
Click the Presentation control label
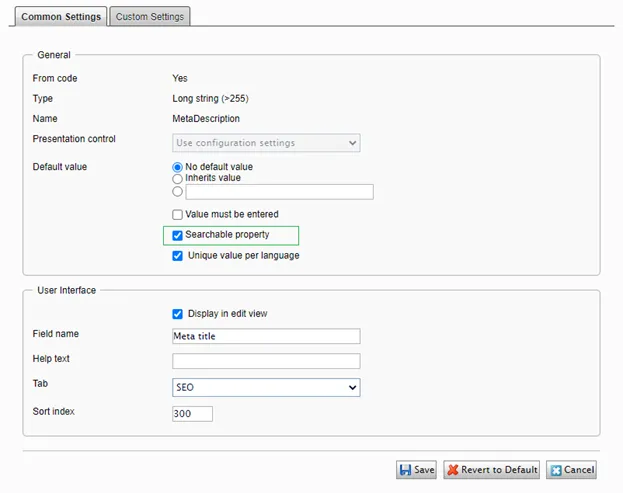click(x=74, y=139)
